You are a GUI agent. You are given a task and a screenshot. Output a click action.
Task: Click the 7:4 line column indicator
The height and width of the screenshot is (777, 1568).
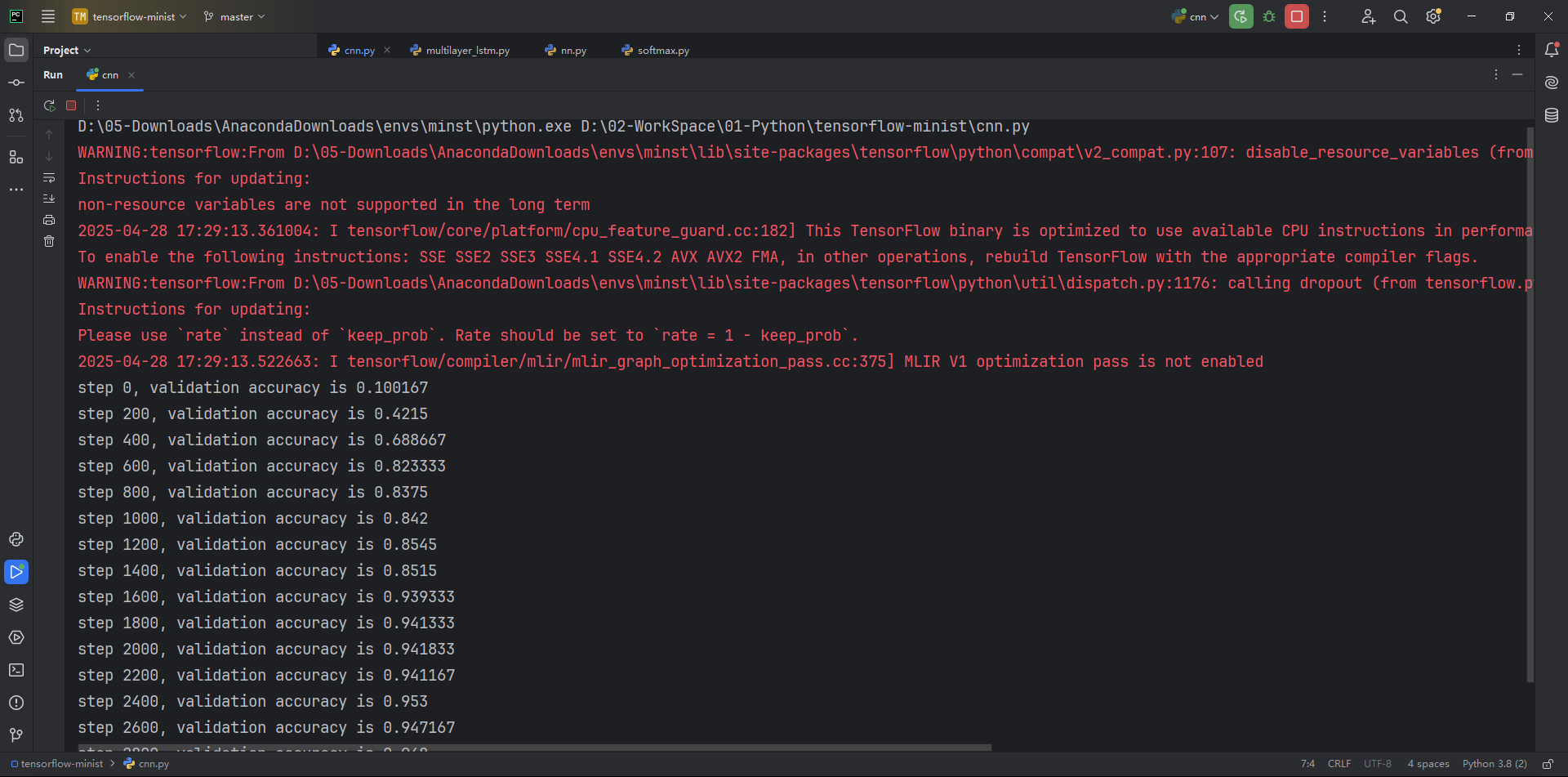(1307, 764)
